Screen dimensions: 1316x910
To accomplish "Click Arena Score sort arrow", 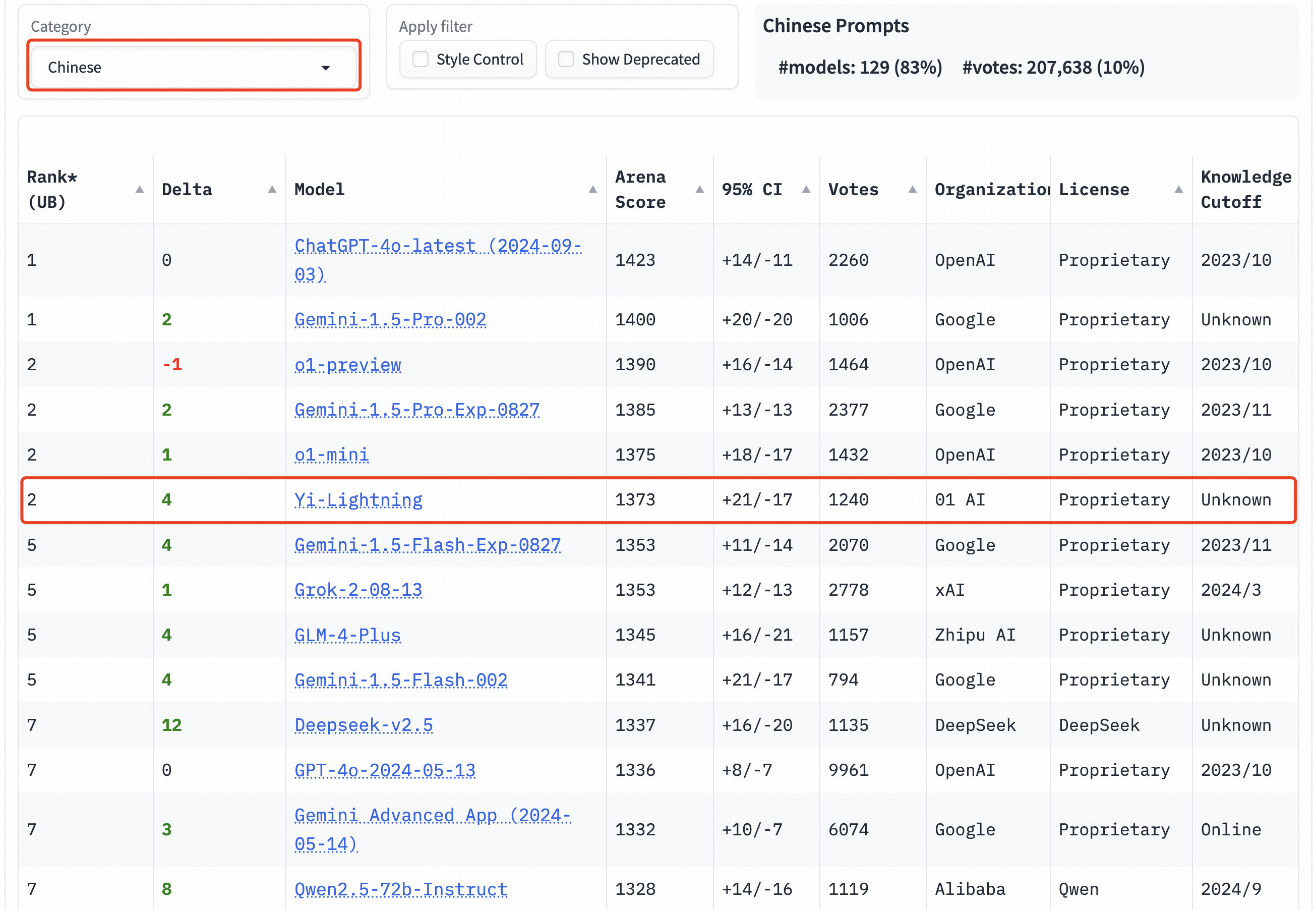I will [x=699, y=189].
